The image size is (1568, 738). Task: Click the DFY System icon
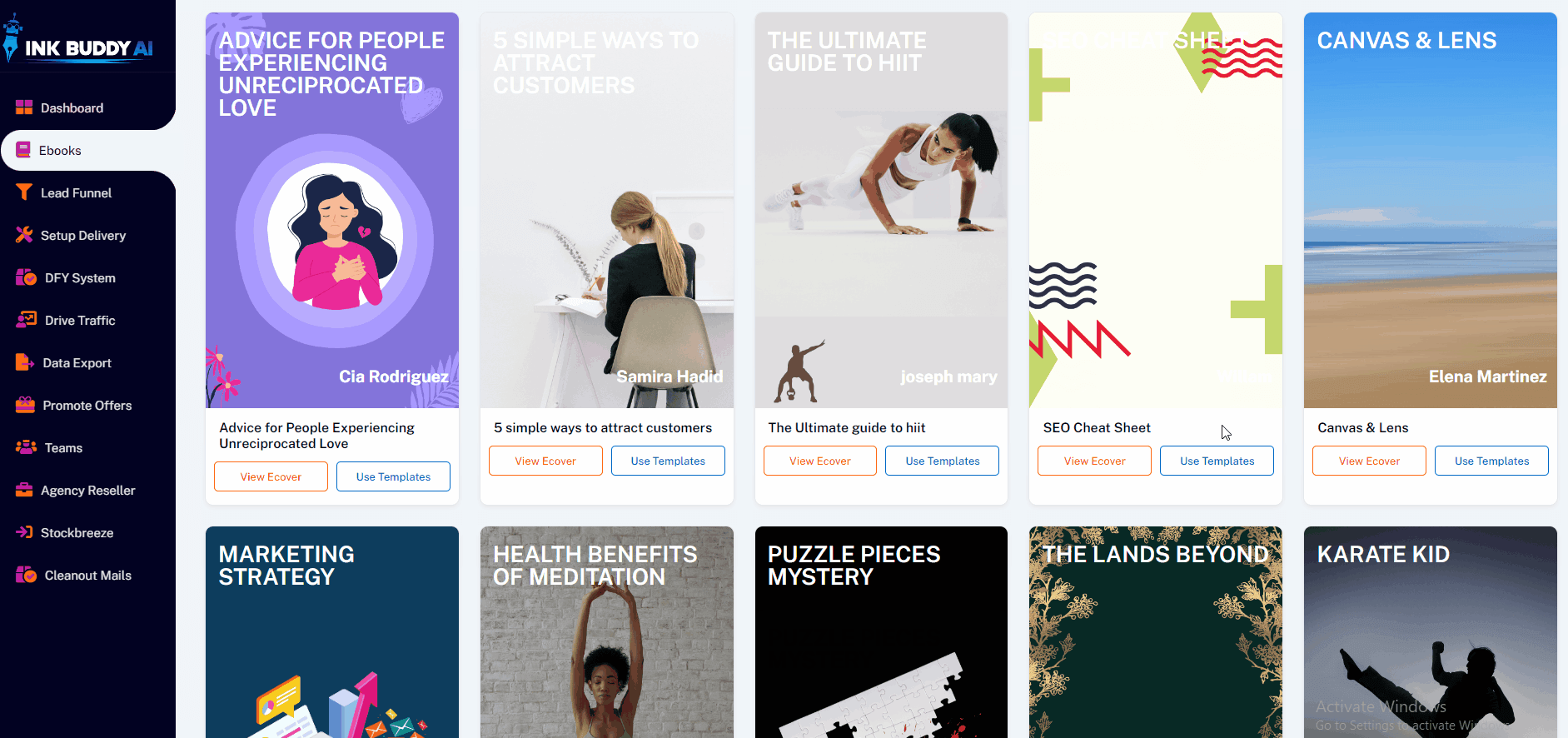(26, 277)
